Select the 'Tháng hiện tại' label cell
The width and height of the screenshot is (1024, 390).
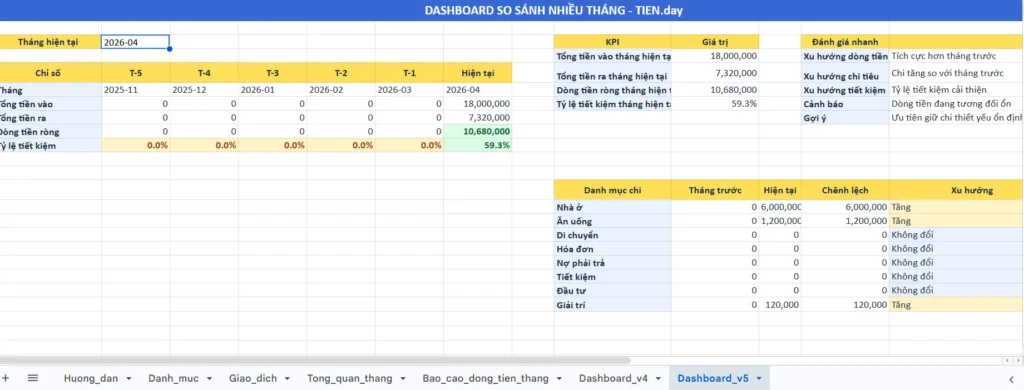(x=50, y=42)
